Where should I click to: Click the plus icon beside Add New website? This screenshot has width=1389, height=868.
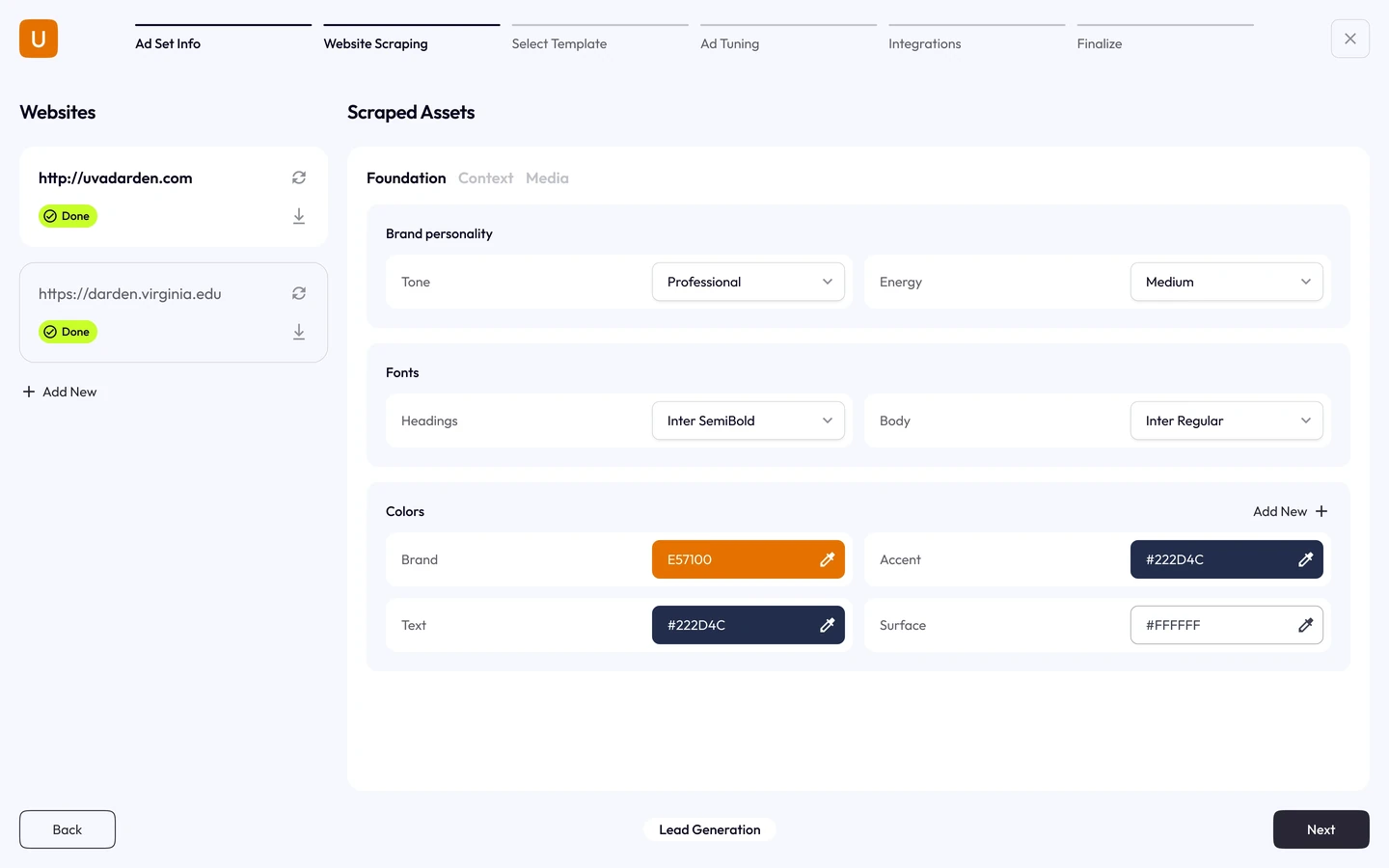[x=29, y=392]
